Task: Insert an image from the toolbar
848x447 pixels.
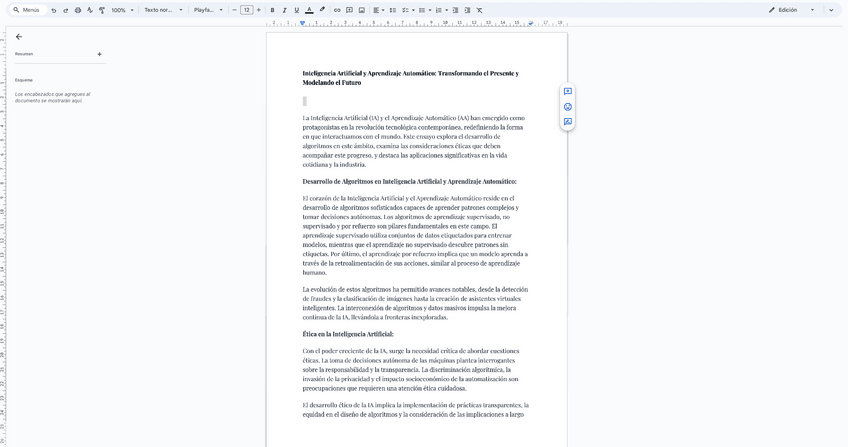Action: pyautogui.click(x=362, y=10)
